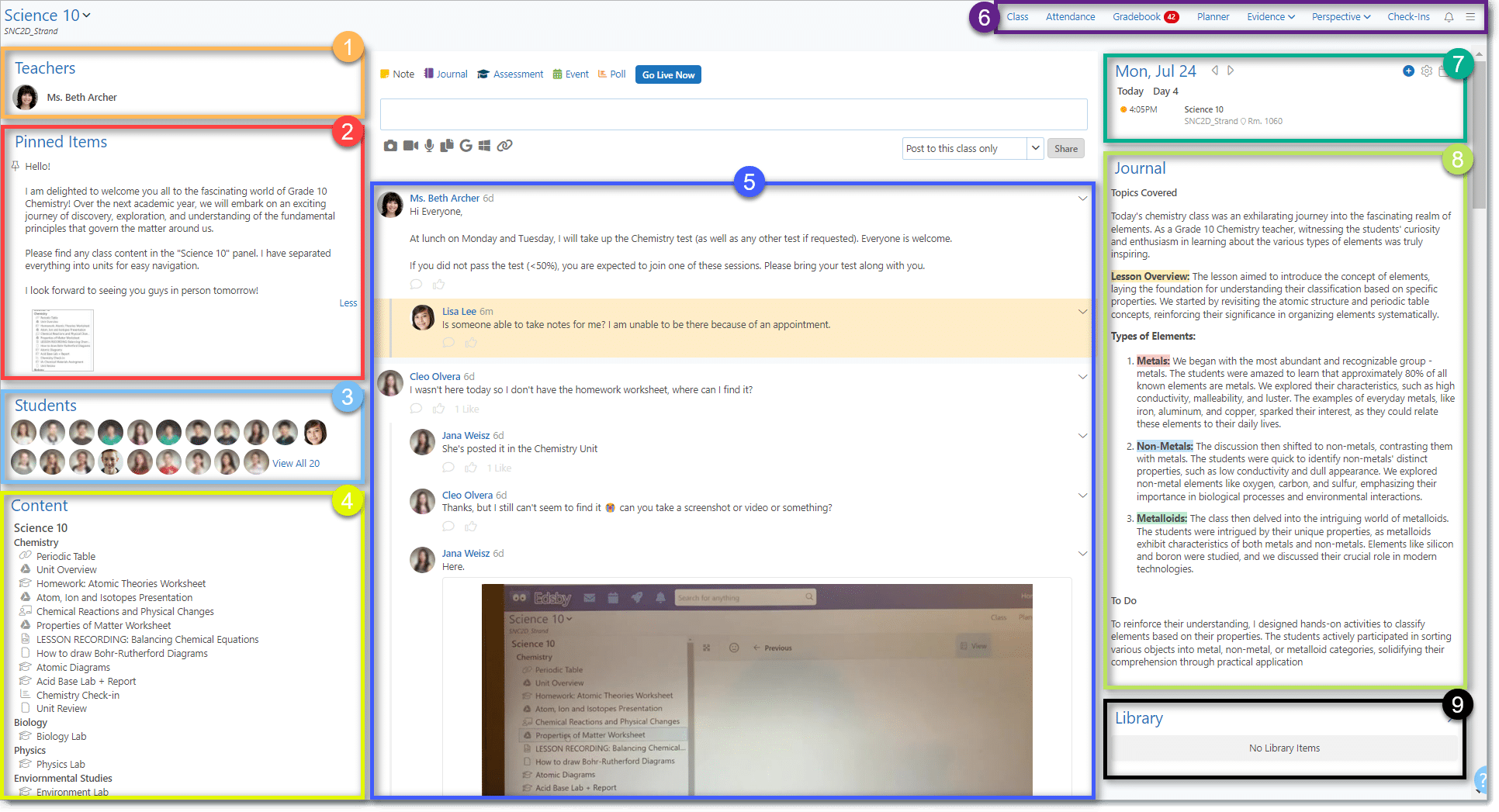Like Ms. Beth Archer's post
The image size is (1499, 812).
pos(439,285)
